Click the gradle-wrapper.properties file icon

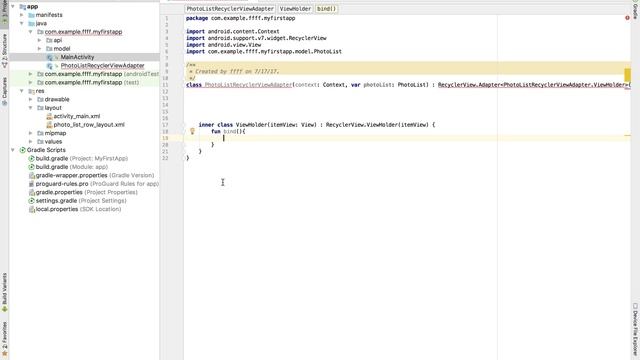coord(31,176)
